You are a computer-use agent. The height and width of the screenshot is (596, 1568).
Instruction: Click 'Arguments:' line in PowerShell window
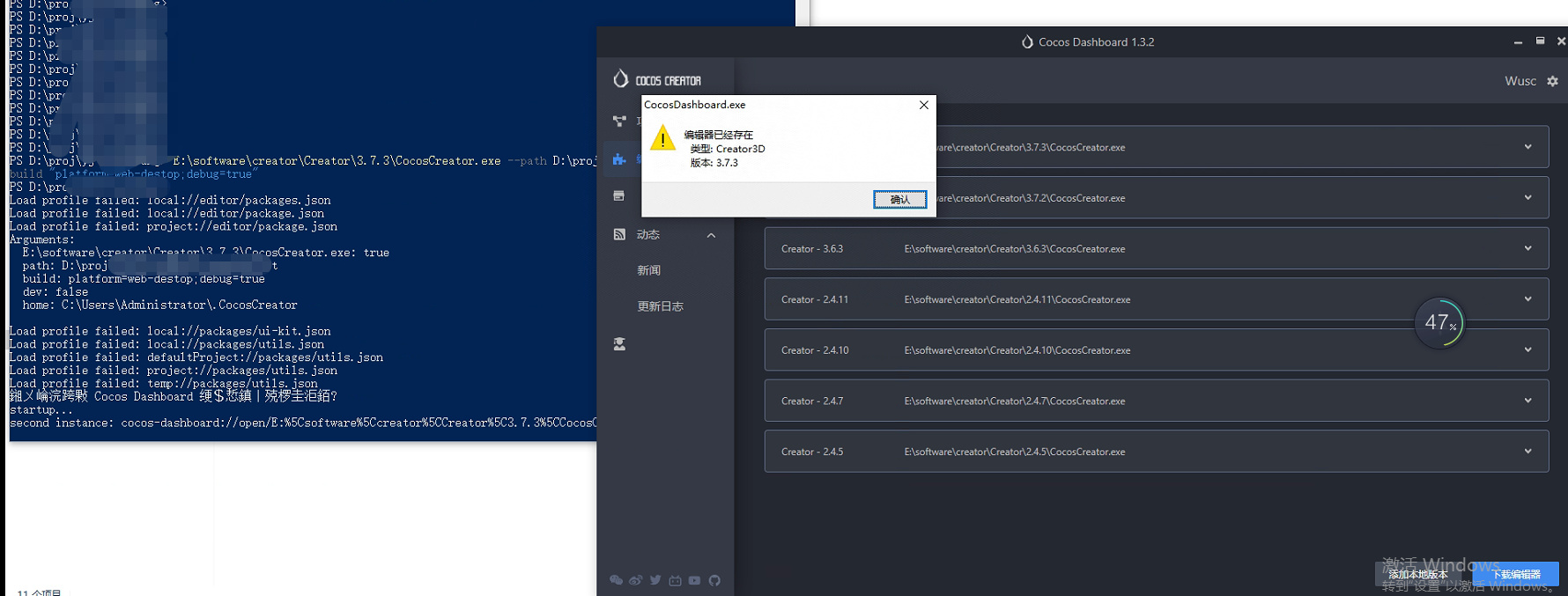click(41, 239)
